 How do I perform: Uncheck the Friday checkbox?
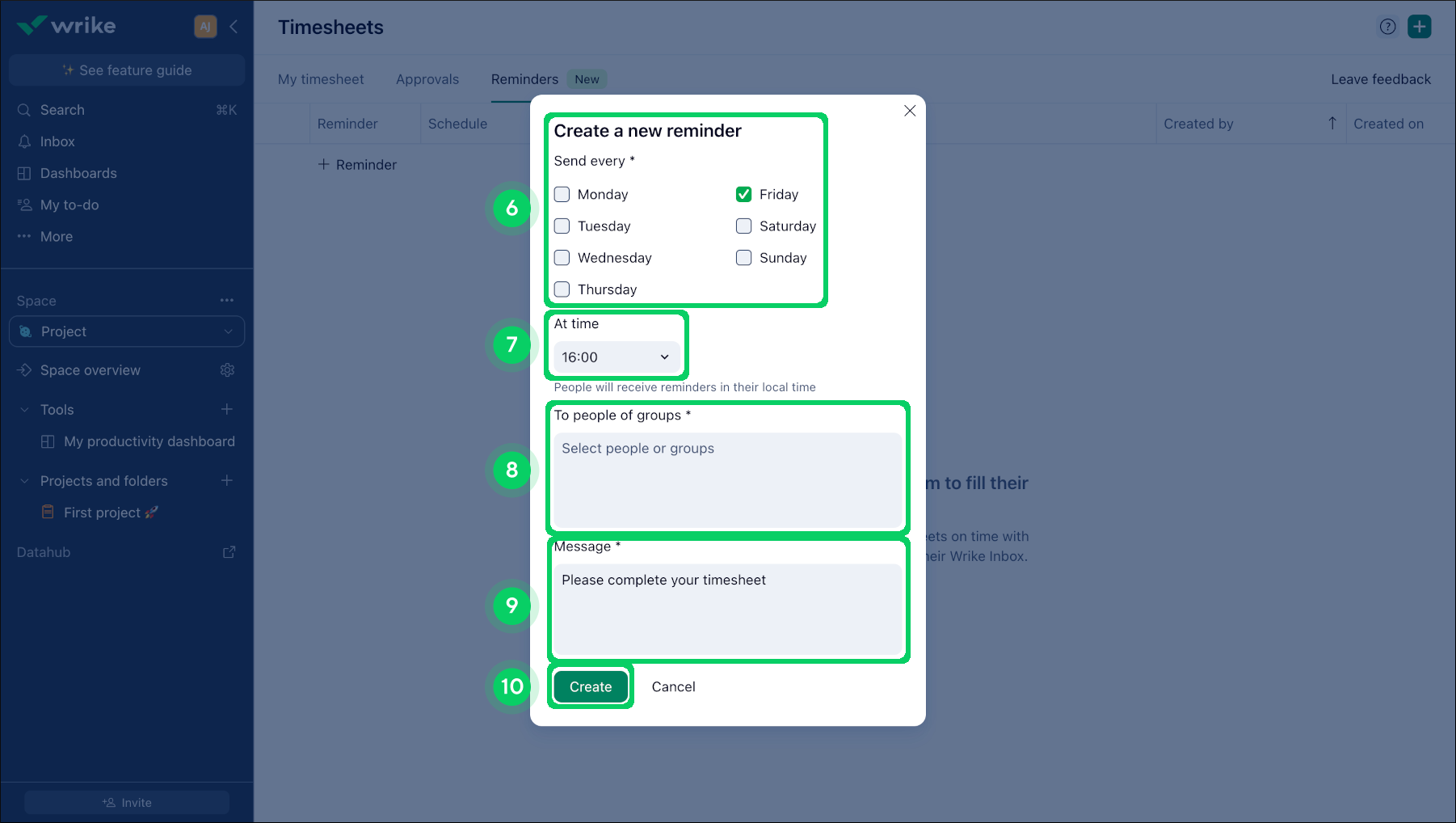744,195
